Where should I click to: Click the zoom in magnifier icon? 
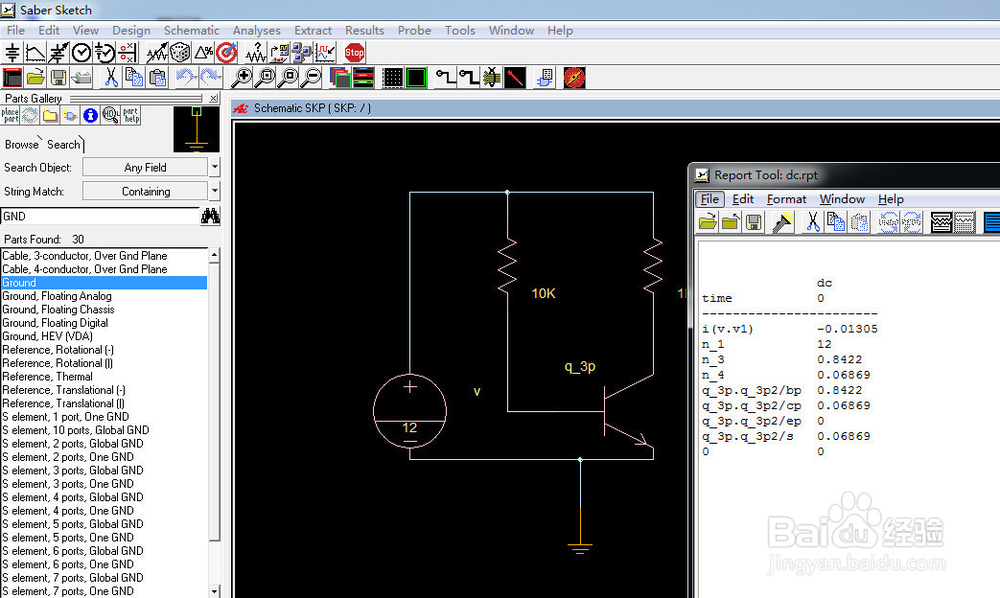(x=241, y=78)
